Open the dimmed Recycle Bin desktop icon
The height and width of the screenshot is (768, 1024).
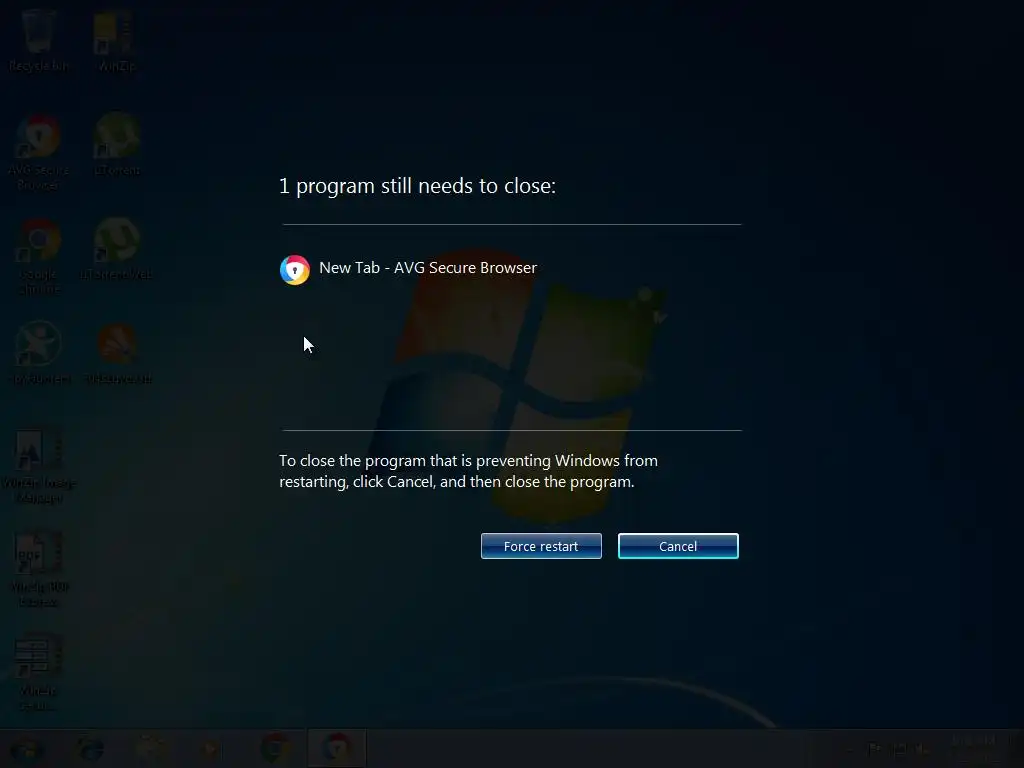click(x=39, y=39)
